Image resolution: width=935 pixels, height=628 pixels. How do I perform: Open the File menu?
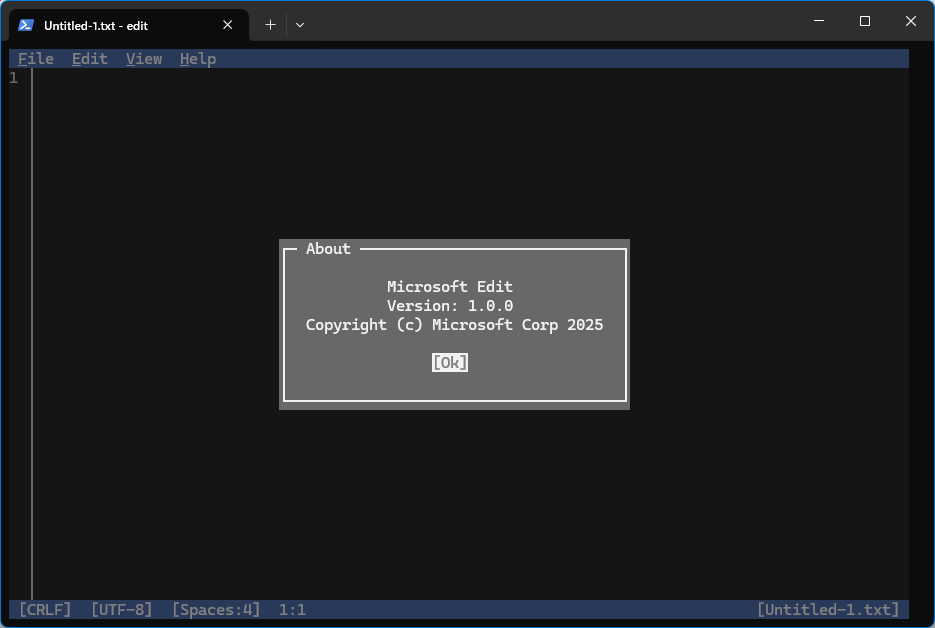click(36, 58)
